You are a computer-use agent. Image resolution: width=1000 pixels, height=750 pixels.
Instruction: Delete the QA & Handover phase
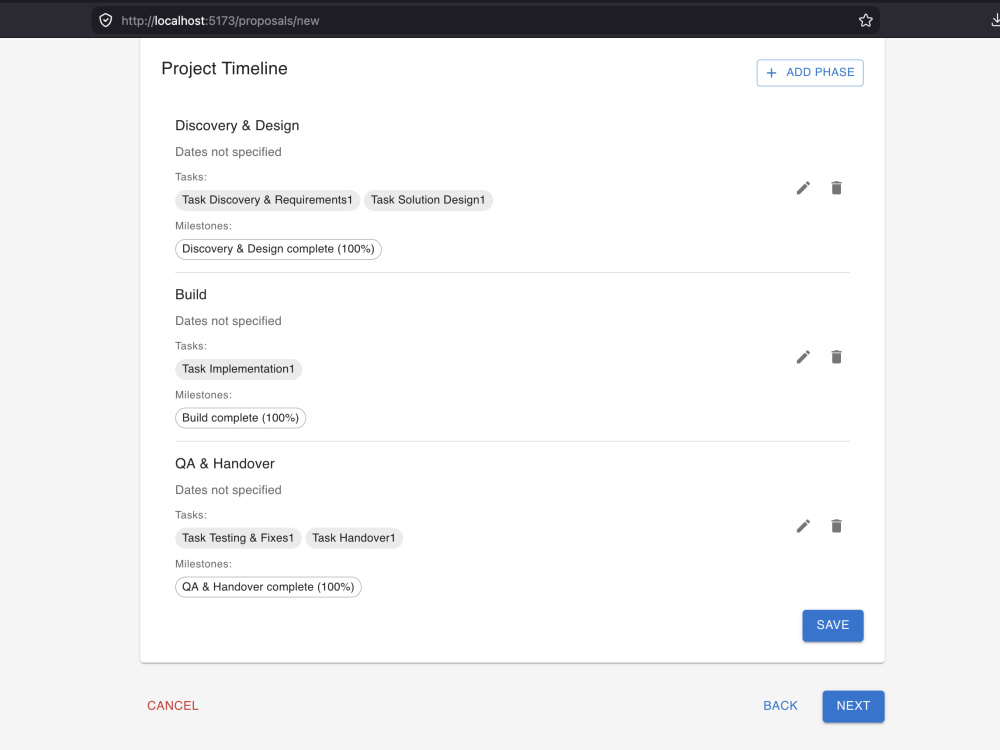pyautogui.click(x=836, y=526)
